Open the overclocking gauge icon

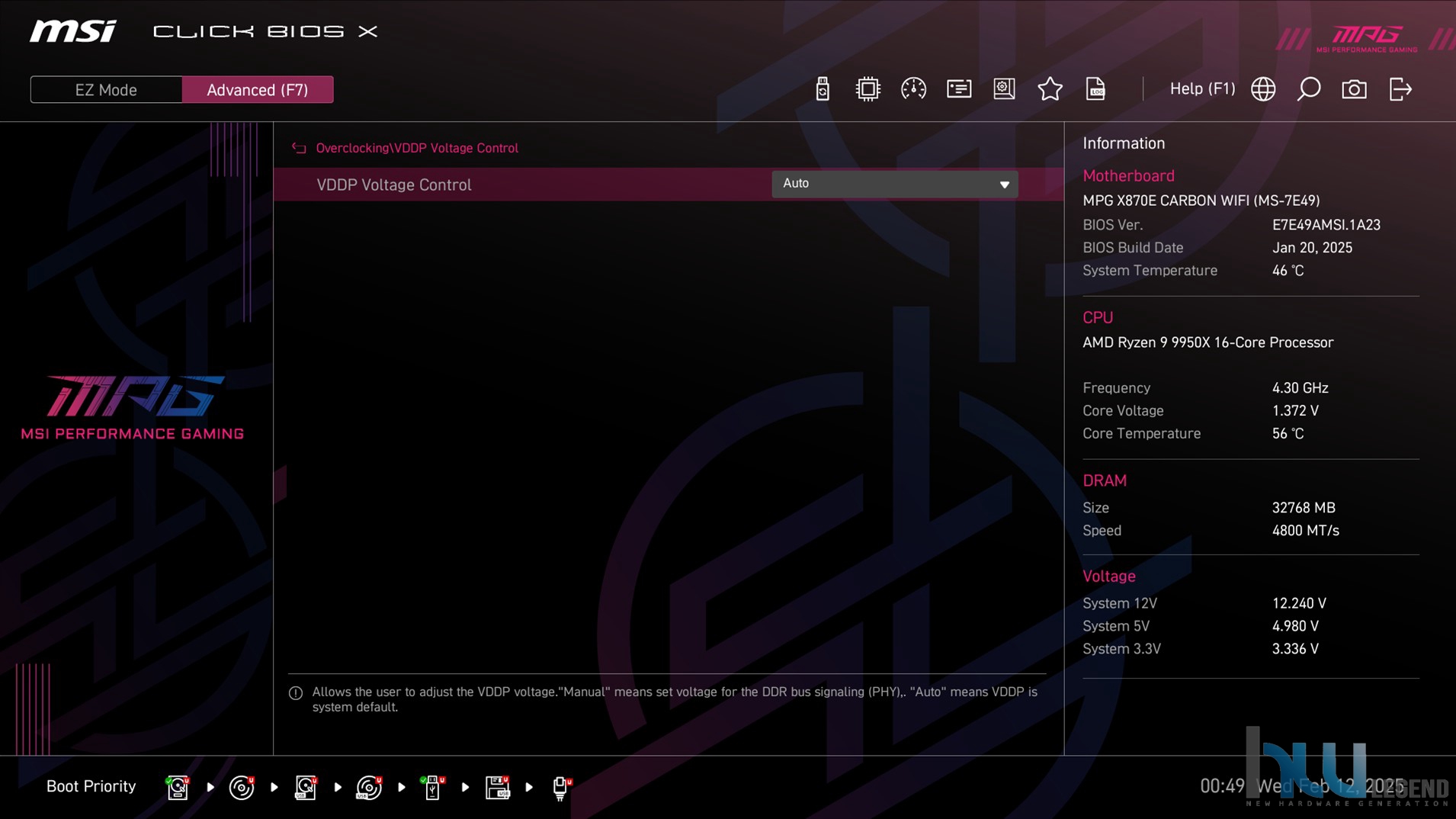point(913,89)
